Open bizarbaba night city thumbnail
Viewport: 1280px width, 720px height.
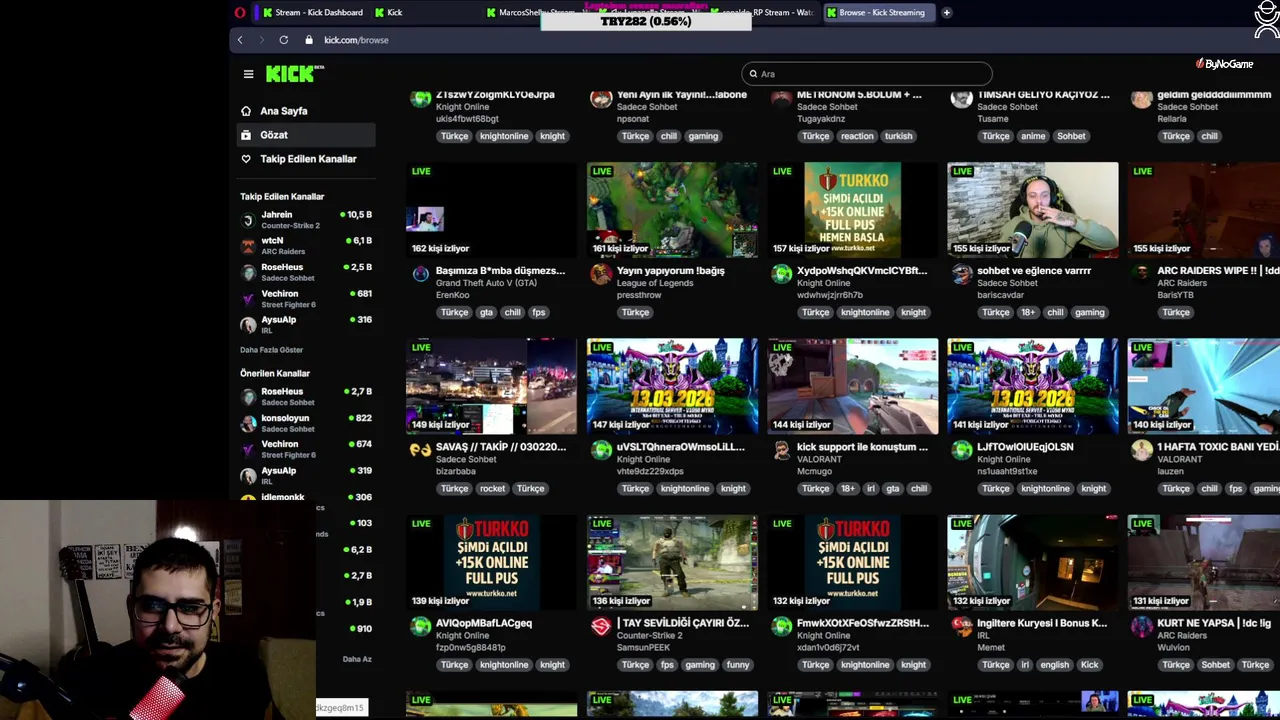pyautogui.click(x=491, y=386)
